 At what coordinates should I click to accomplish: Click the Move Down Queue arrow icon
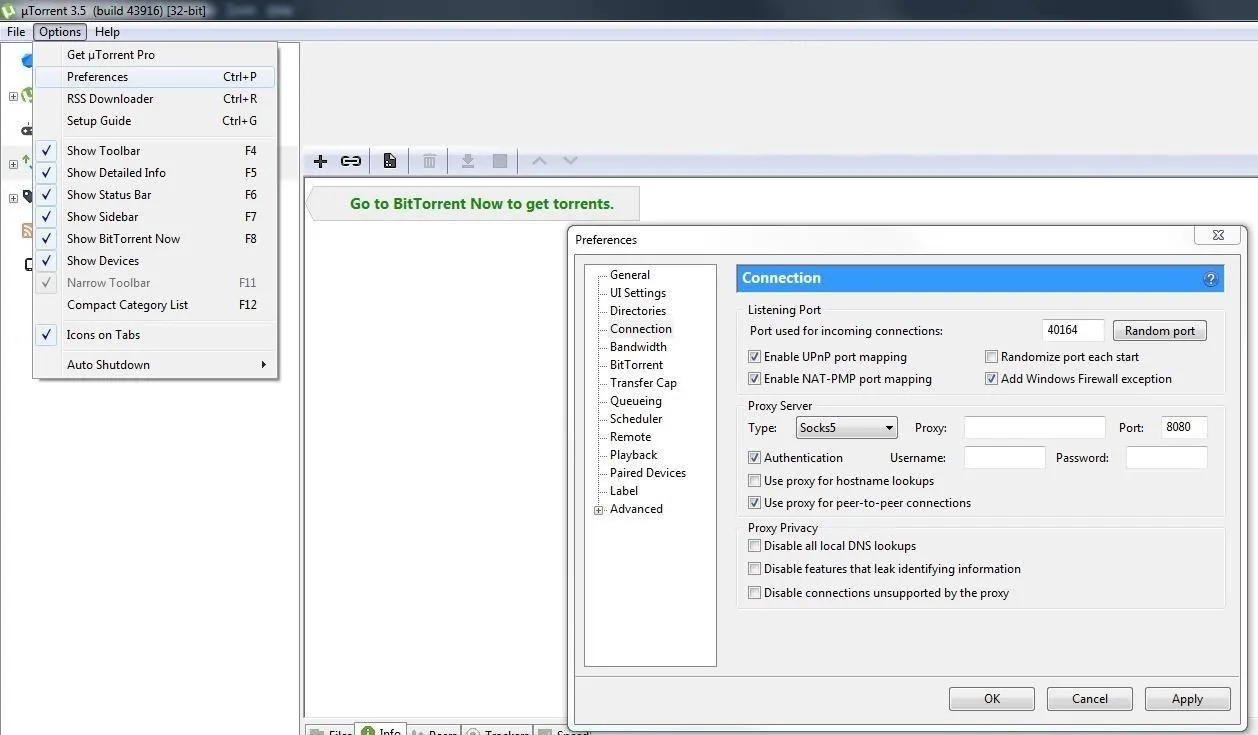click(x=570, y=160)
